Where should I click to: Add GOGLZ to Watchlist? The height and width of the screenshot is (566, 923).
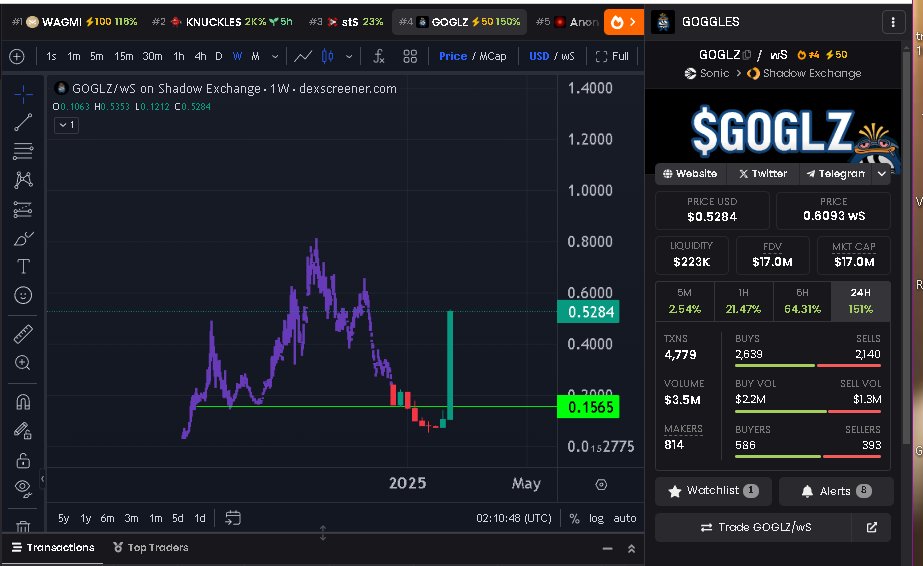click(713, 491)
